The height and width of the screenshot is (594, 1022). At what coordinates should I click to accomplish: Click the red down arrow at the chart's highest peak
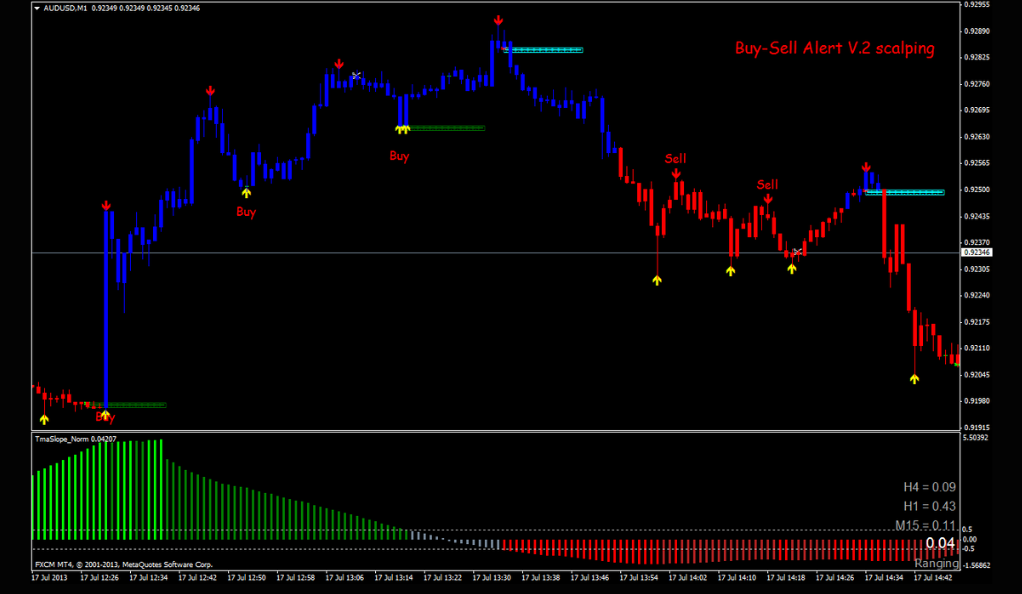(498, 21)
